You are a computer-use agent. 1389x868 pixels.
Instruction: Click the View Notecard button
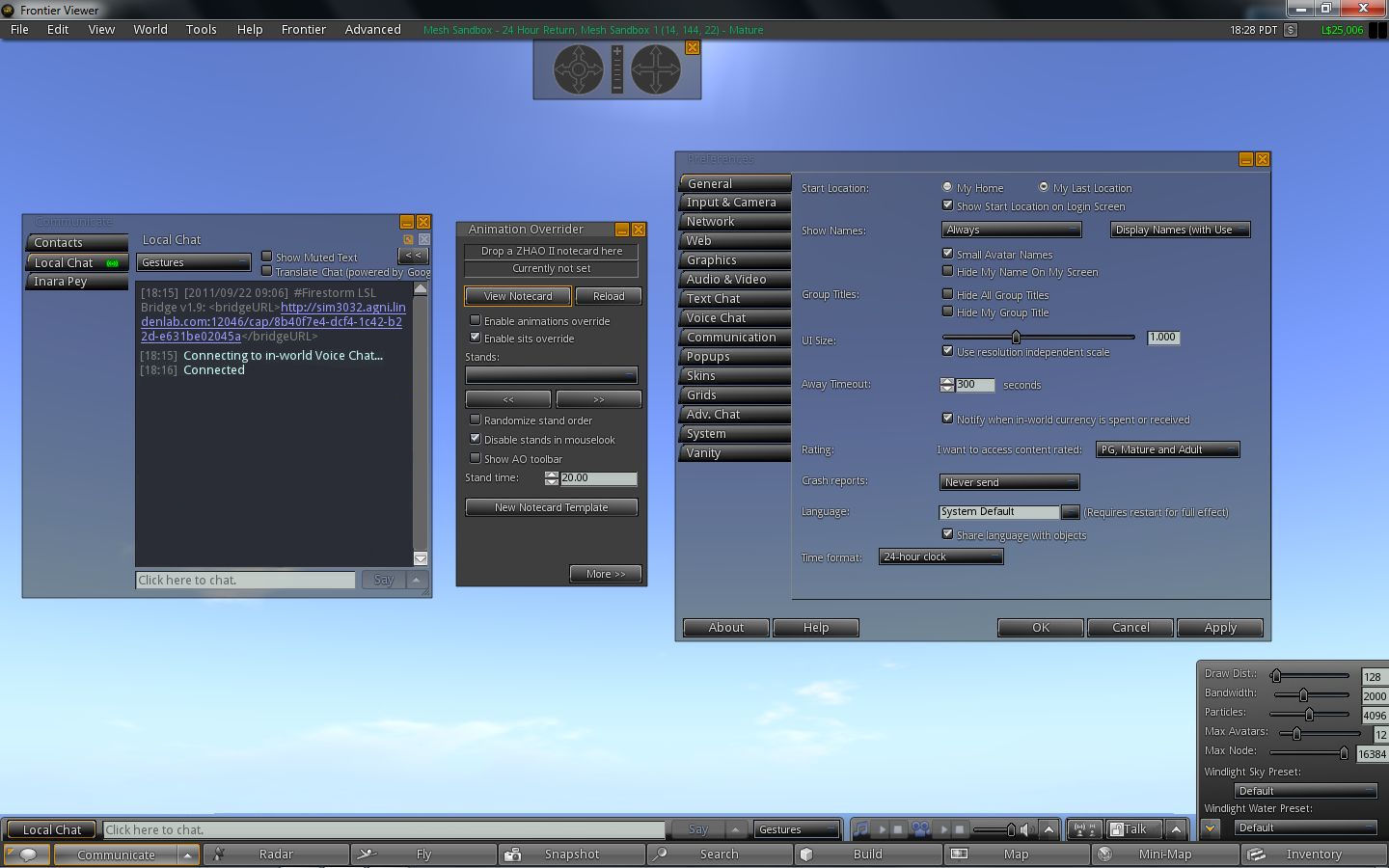518,296
